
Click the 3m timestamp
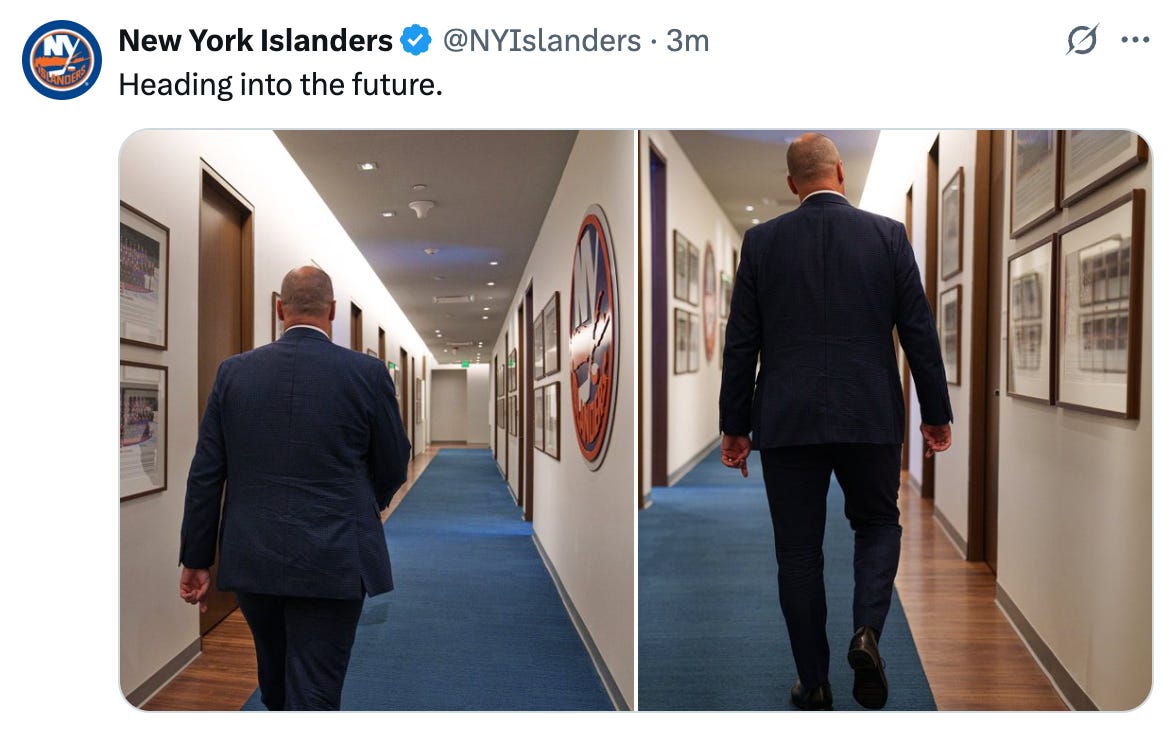coord(687,40)
